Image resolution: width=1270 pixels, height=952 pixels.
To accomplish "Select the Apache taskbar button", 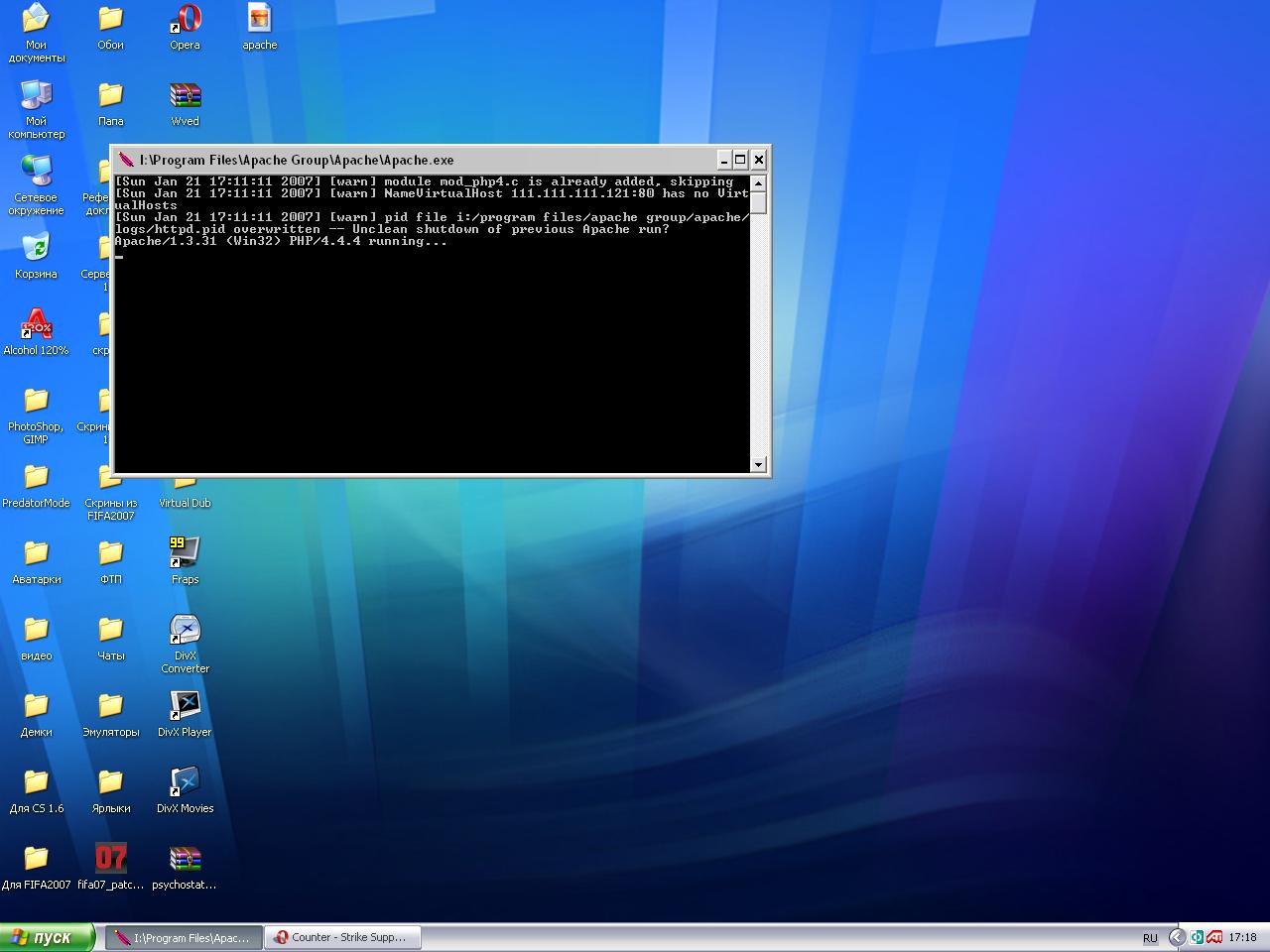I will pyautogui.click(x=184, y=937).
